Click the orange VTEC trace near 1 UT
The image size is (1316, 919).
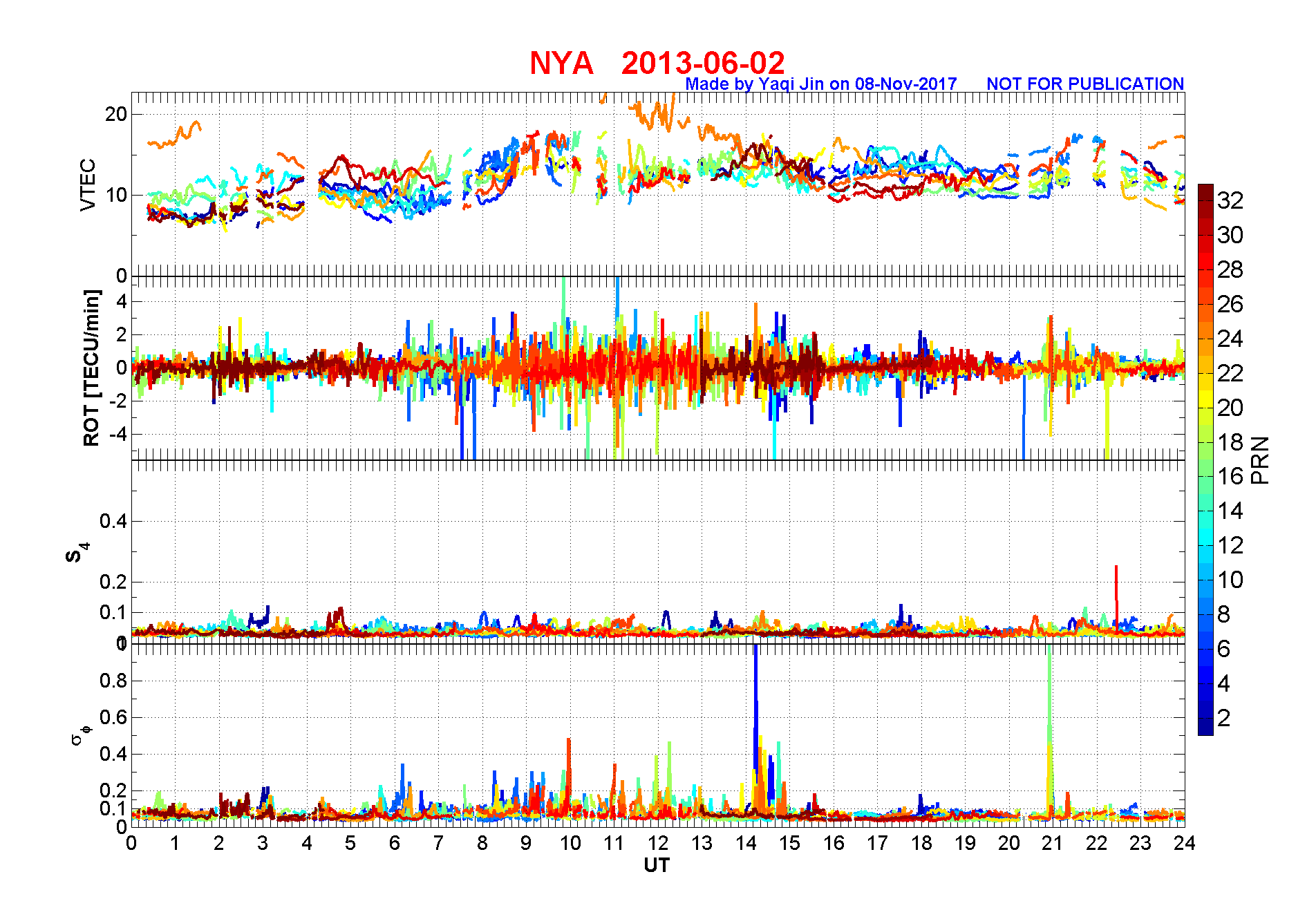[x=175, y=135]
